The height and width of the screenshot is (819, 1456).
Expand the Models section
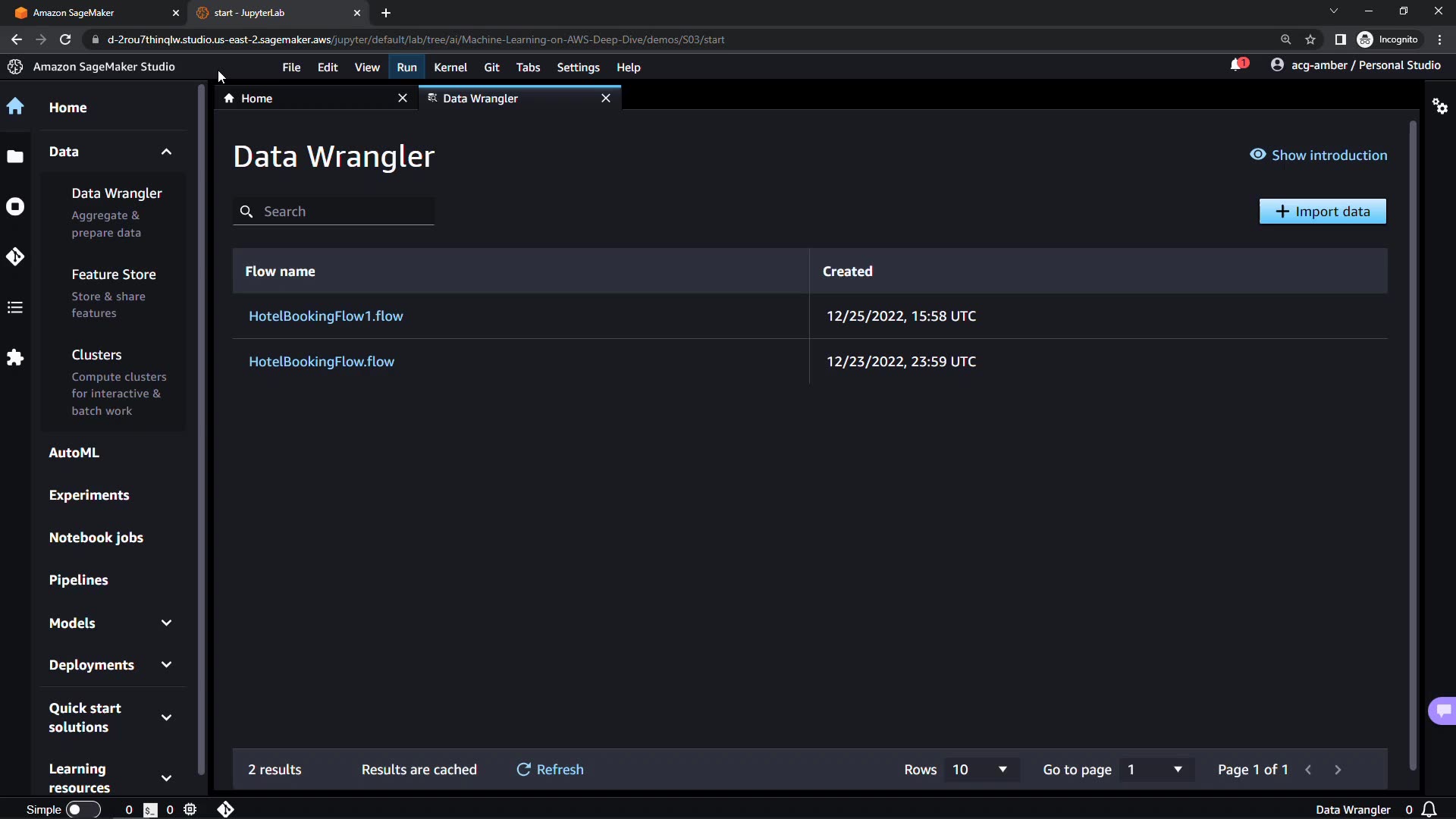(166, 623)
